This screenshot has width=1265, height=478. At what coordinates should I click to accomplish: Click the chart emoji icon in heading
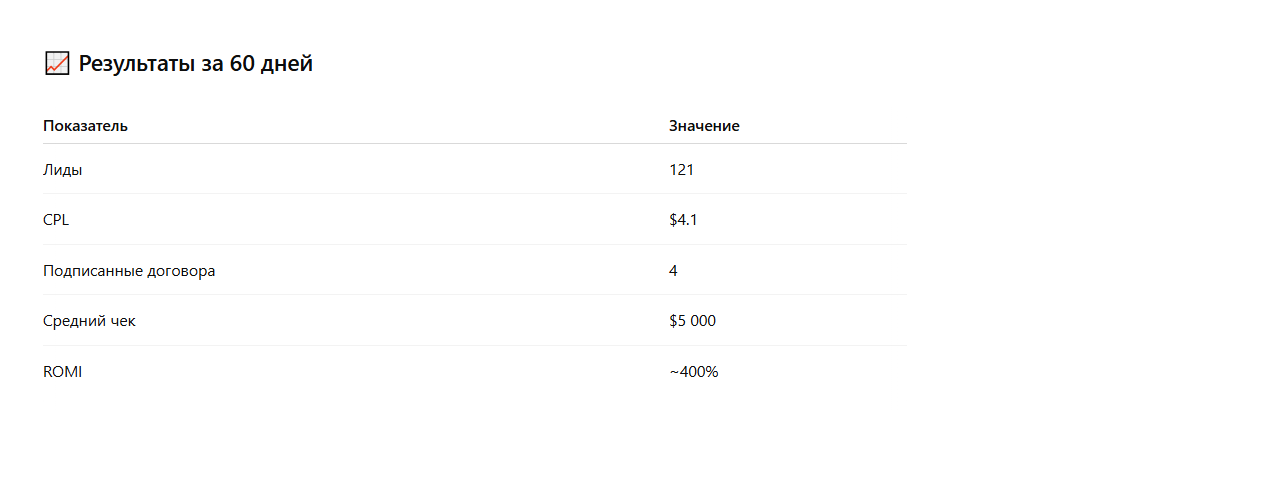tap(57, 64)
